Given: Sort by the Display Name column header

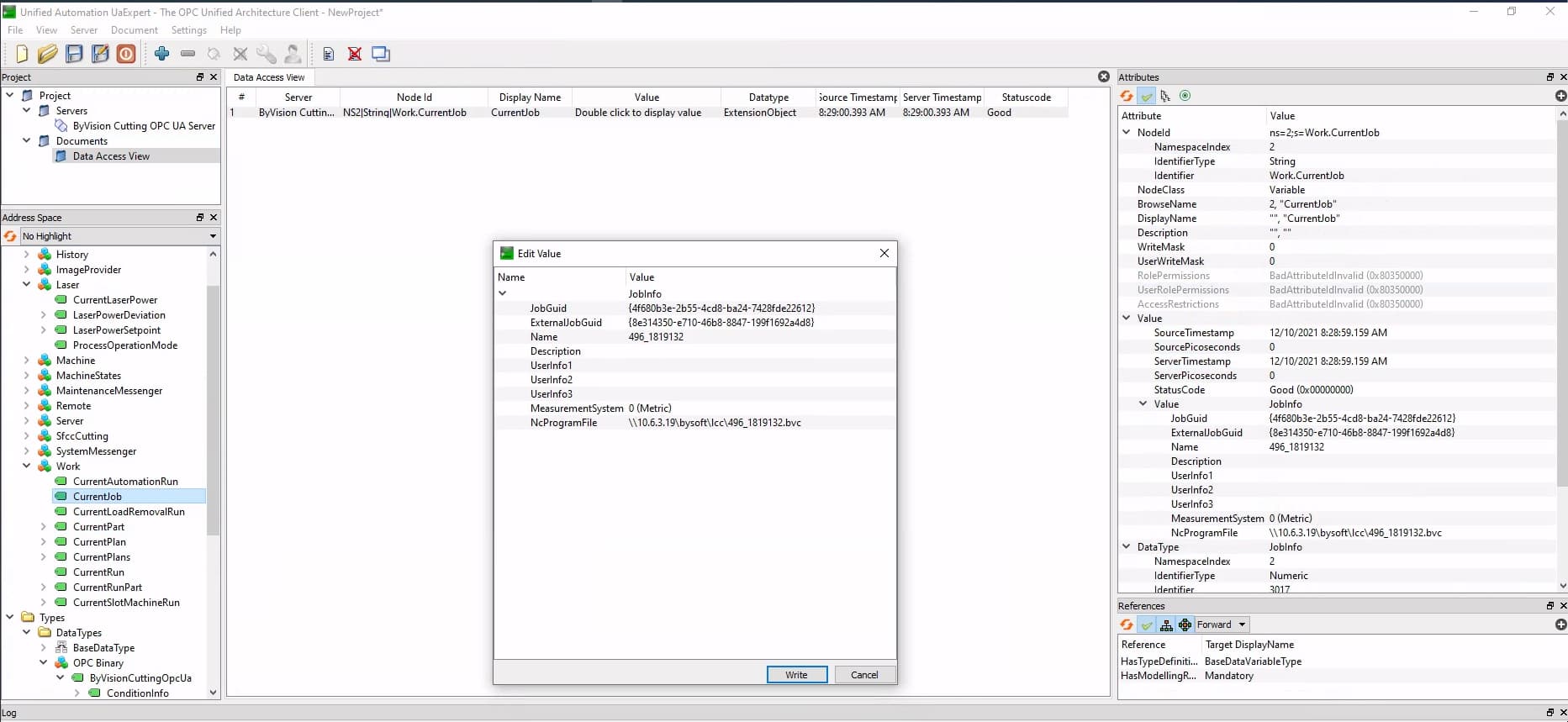Looking at the screenshot, I should click(530, 97).
